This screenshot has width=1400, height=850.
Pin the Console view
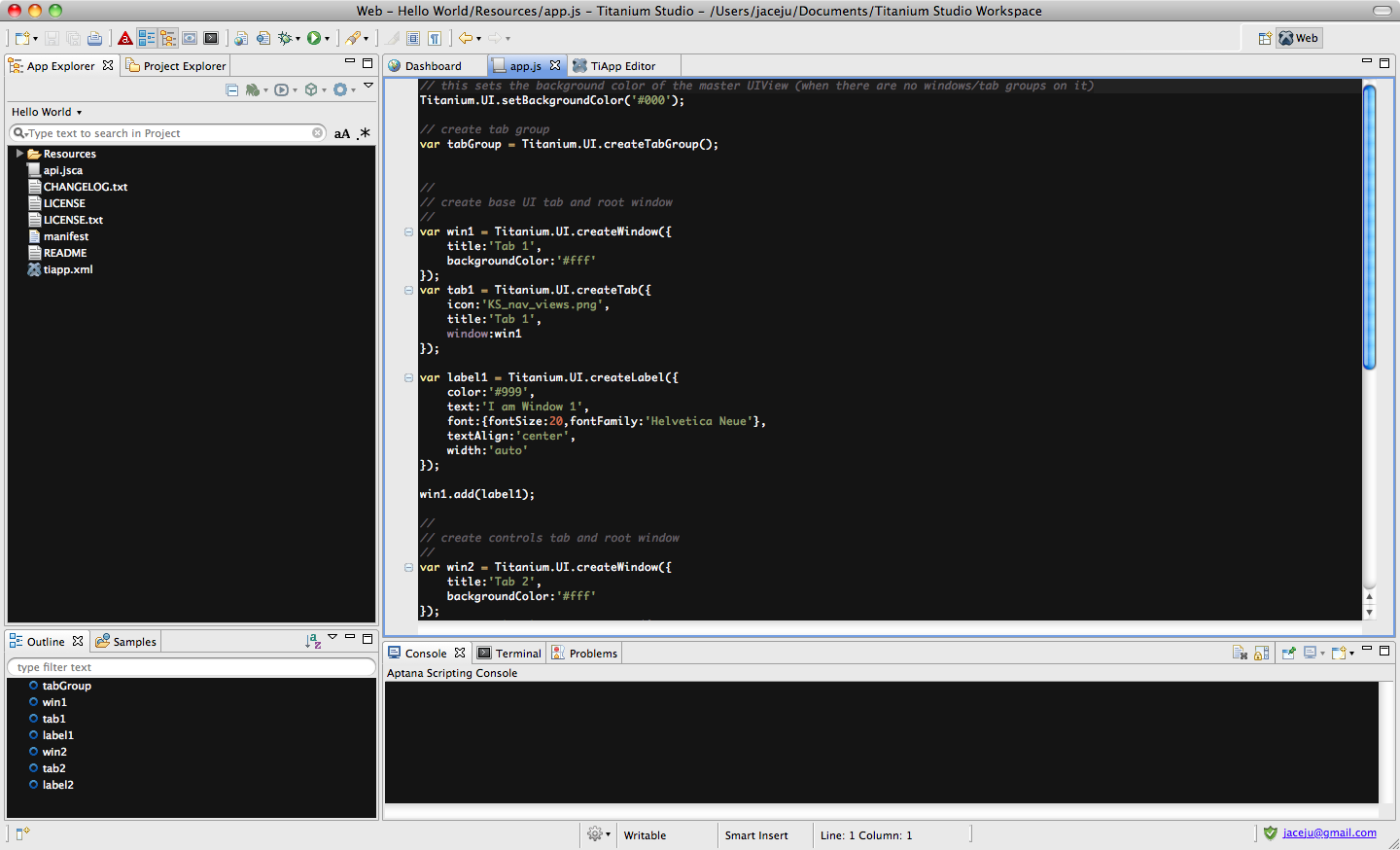(1288, 653)
